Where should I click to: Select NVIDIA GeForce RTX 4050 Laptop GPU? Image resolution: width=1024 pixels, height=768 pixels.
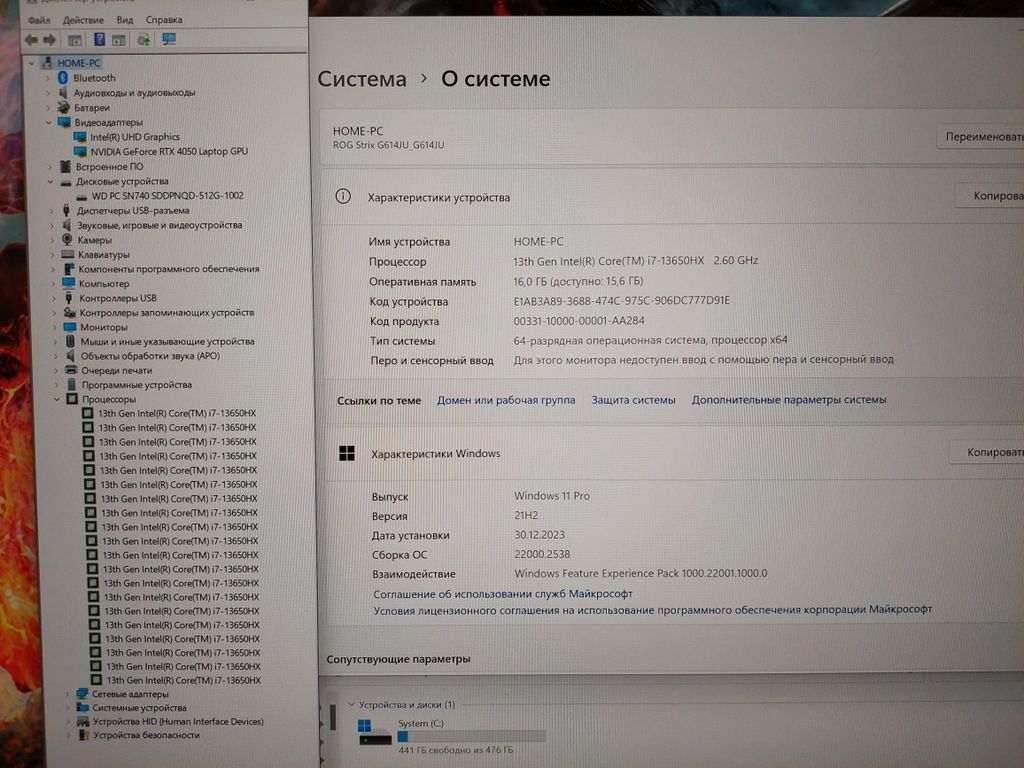click(168, 151)
